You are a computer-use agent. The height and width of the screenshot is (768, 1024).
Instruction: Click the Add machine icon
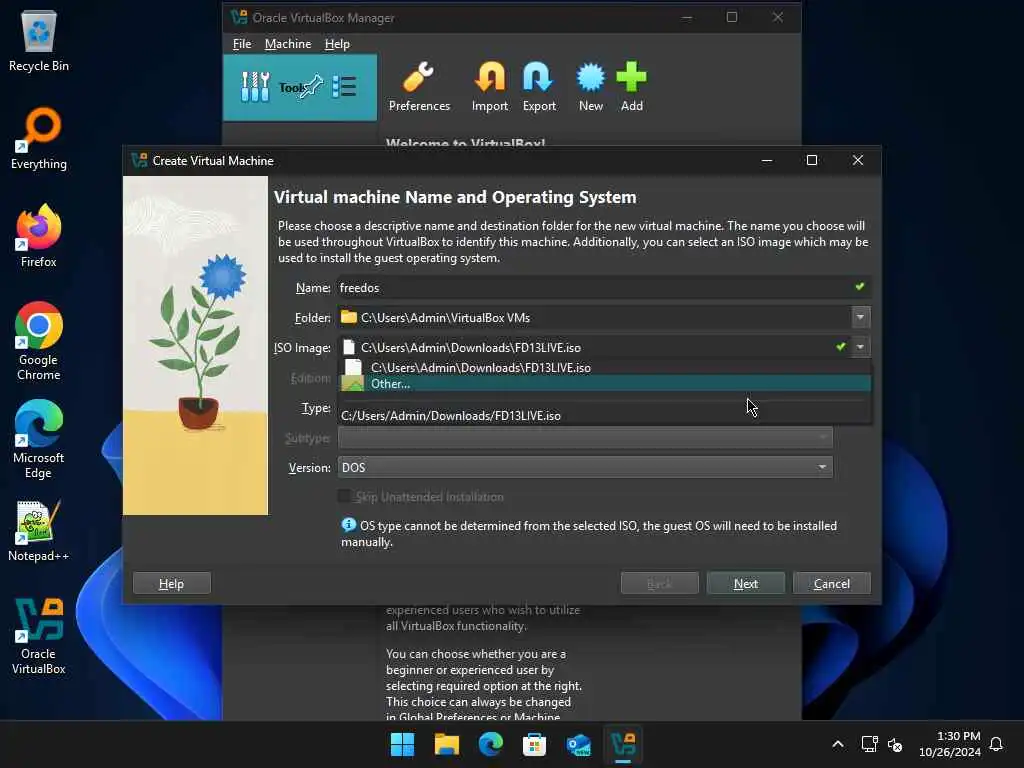click(x=632, y=87)
